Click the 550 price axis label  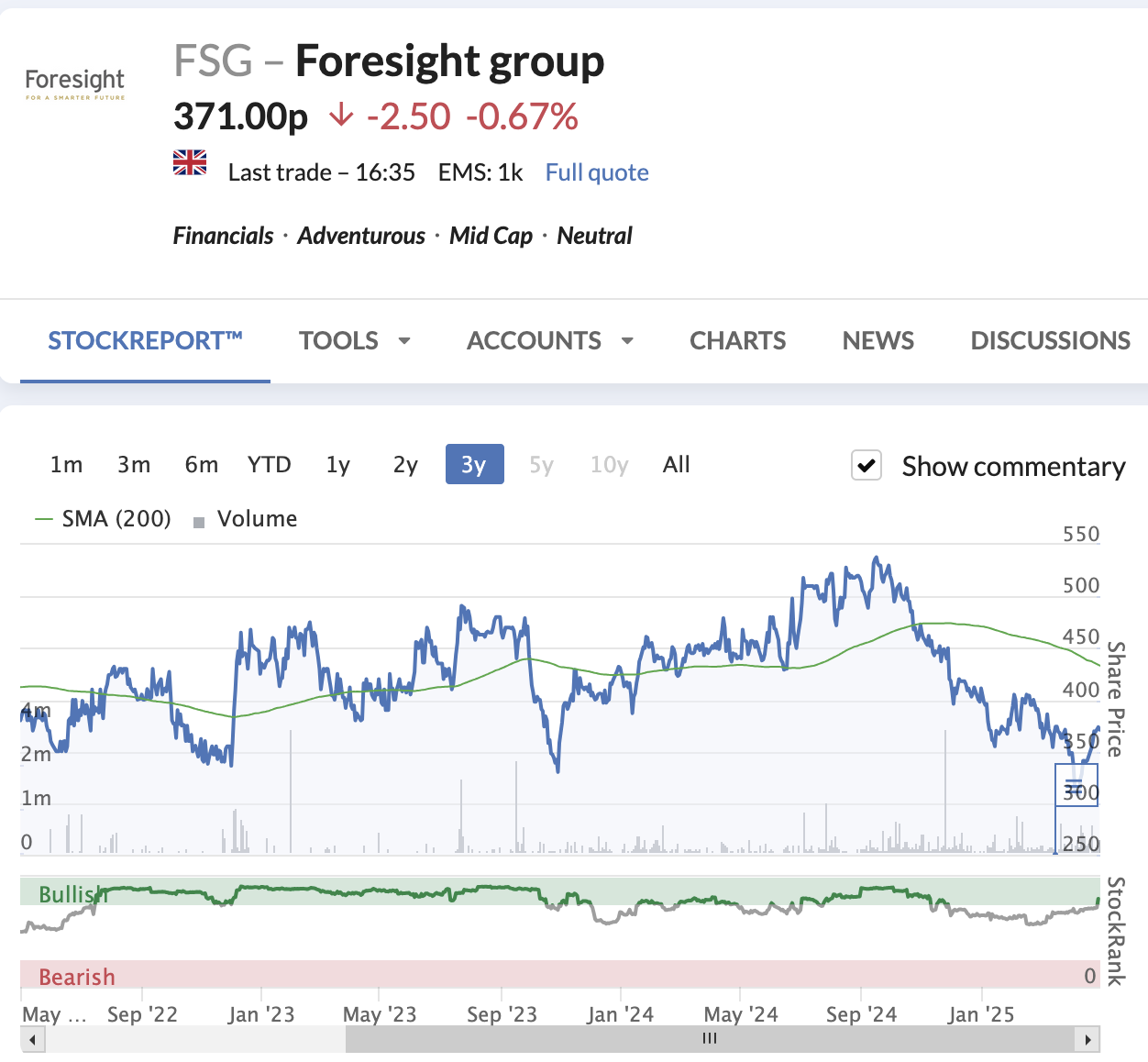pyautogui.click(x=1081, y=534)
